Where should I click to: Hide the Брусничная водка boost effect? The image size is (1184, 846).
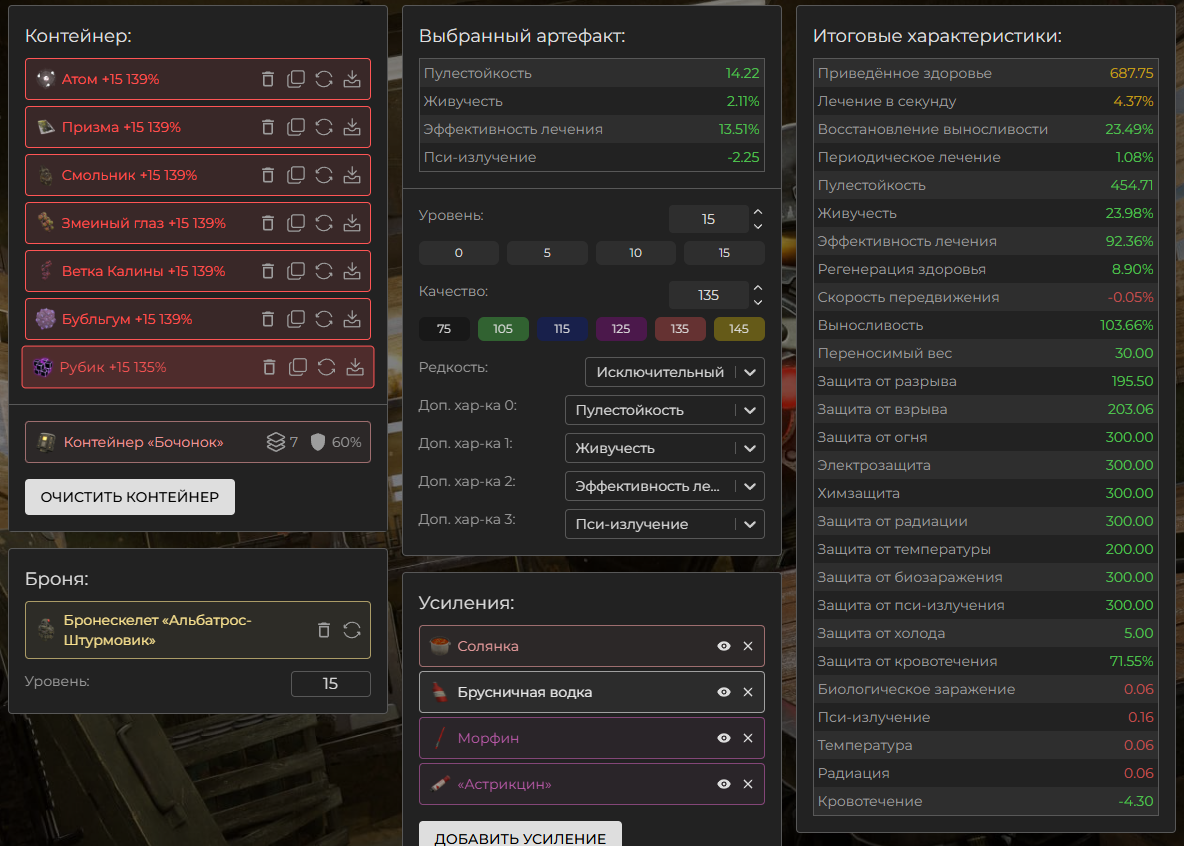pyautogui.click(x=724, y=692)
